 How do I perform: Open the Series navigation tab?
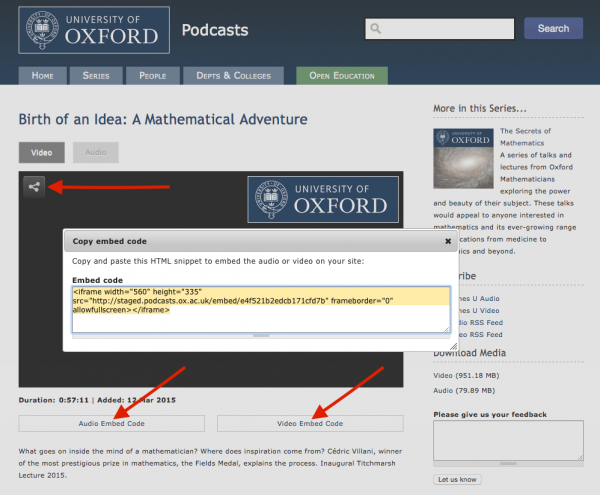[96, 76]
